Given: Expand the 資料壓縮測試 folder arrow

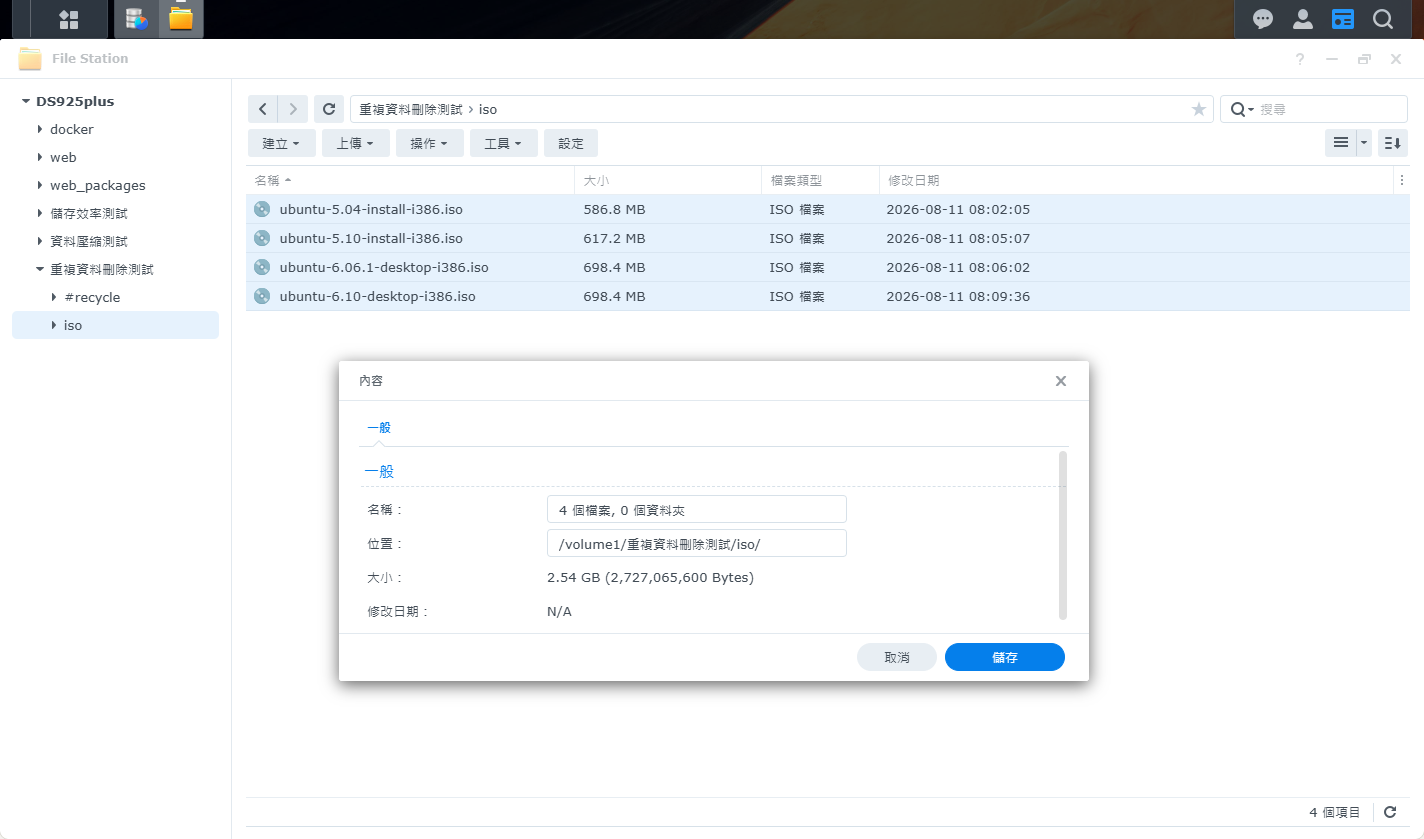Looking at the screenshot, I should click(40, 241).
